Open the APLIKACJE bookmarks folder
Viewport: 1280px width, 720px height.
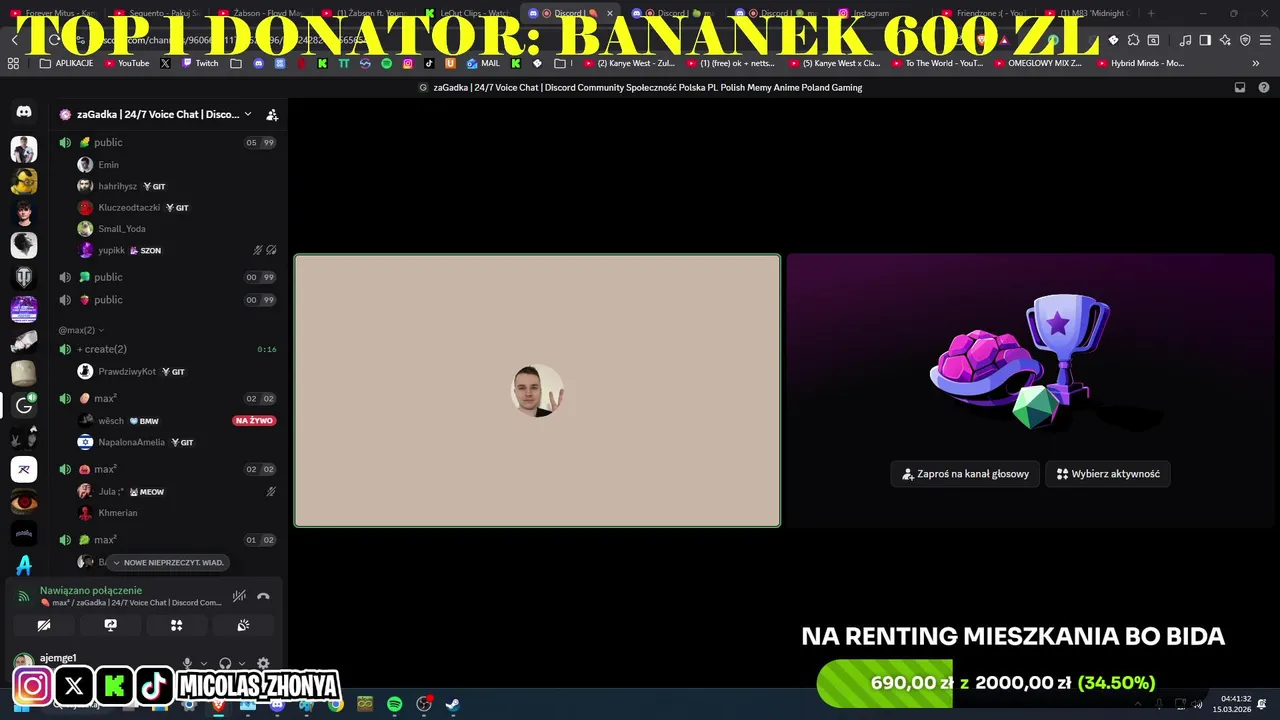(x=67, y=63)
